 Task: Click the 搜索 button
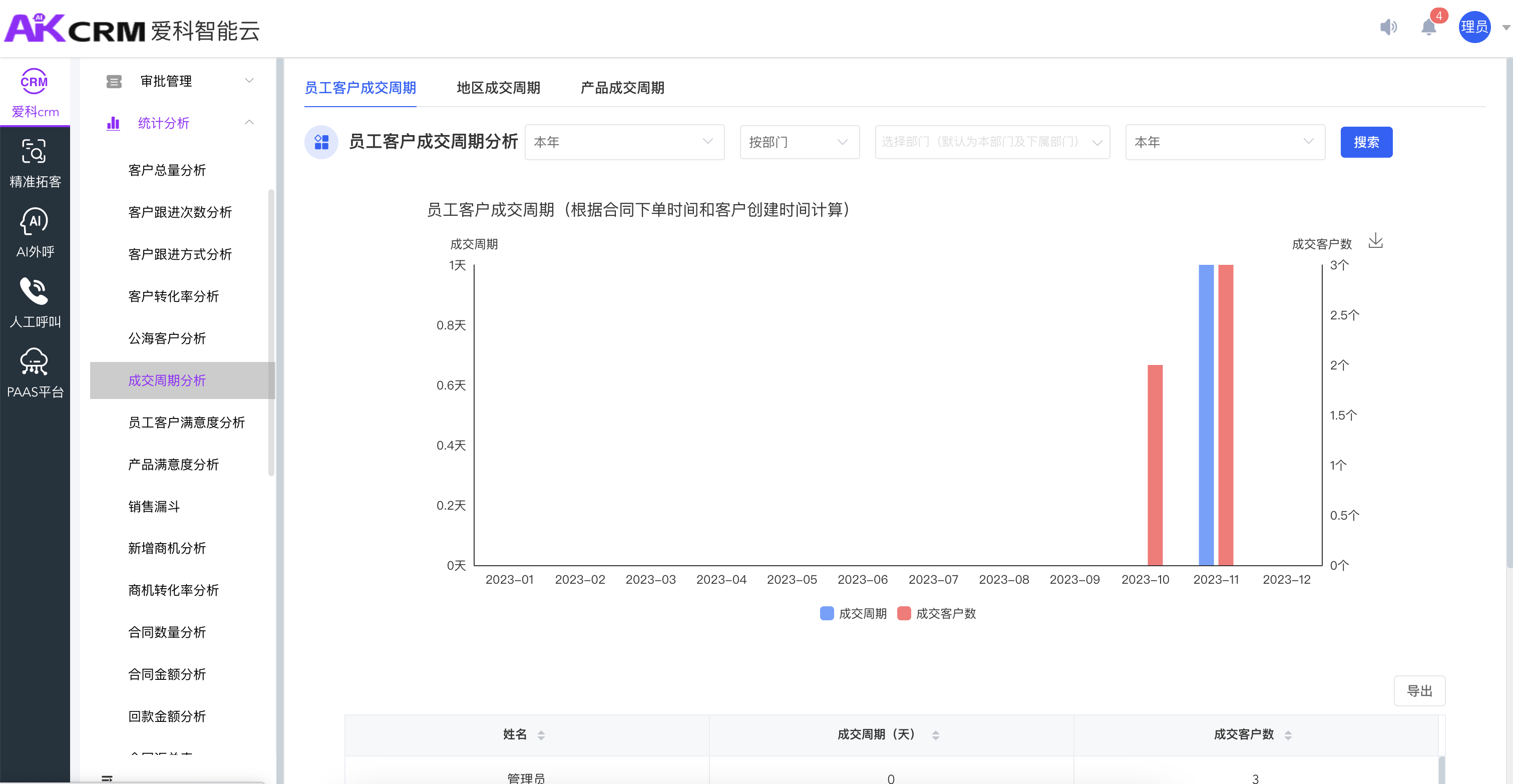(1366, 142)
